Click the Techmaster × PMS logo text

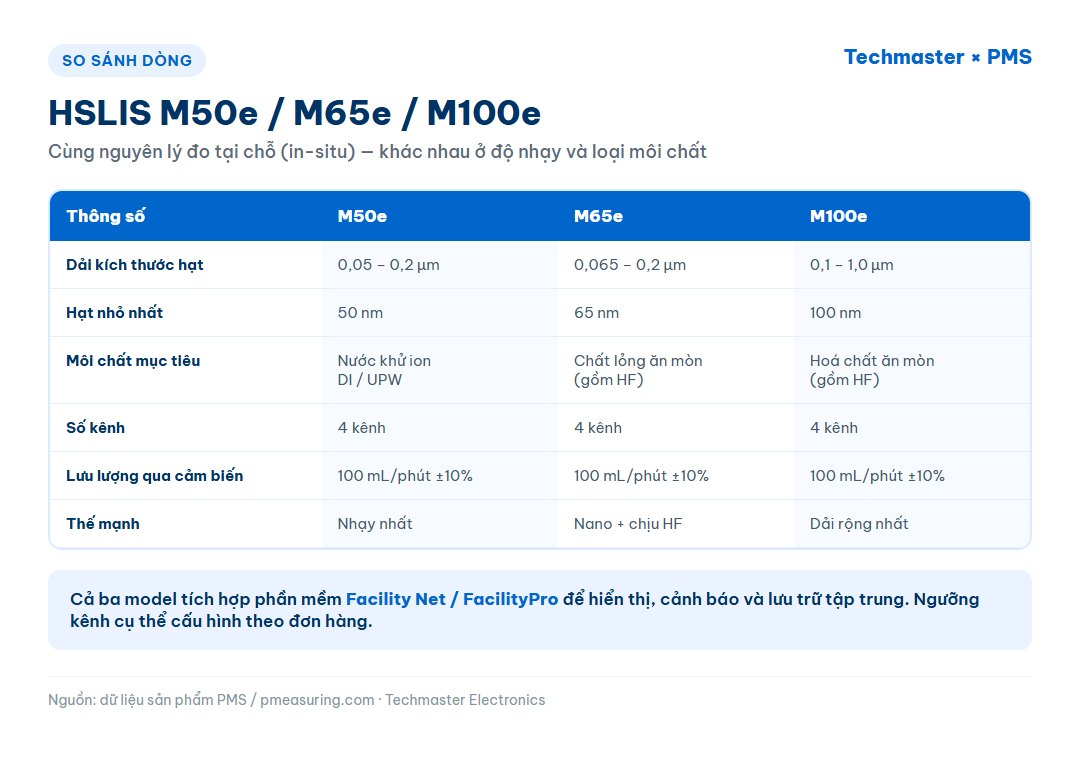pyautogui.click(x=937, y=57)
